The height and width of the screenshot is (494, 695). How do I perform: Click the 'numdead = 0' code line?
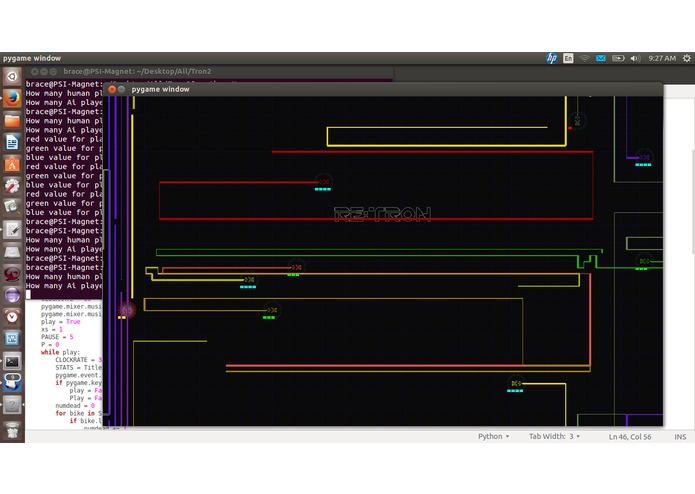[75, 405]
